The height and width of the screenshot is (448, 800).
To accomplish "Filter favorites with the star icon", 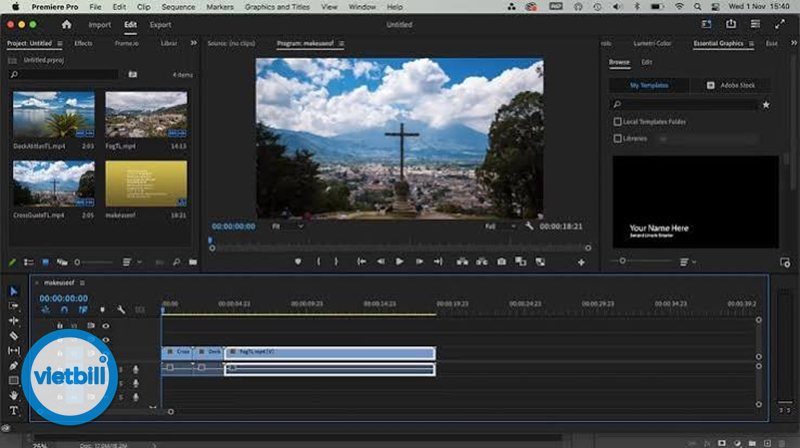I will [x=766, y=105].
